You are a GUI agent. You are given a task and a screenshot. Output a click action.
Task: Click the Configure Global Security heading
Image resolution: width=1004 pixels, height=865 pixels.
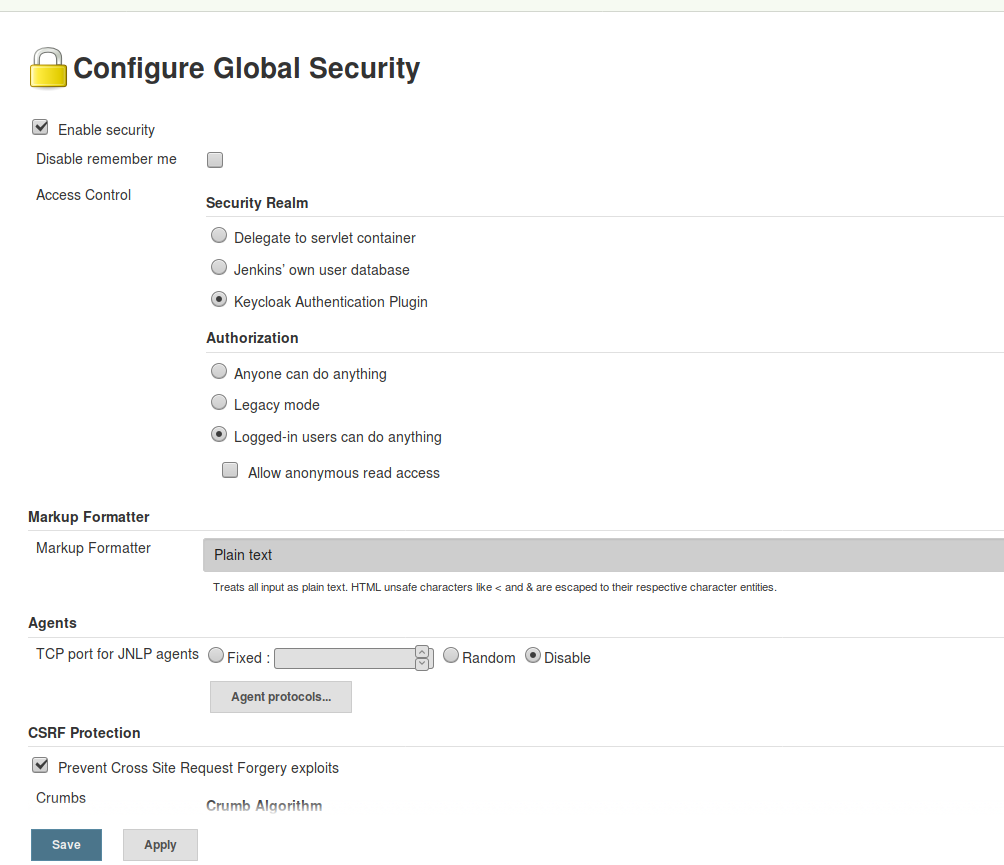point(247,69)
